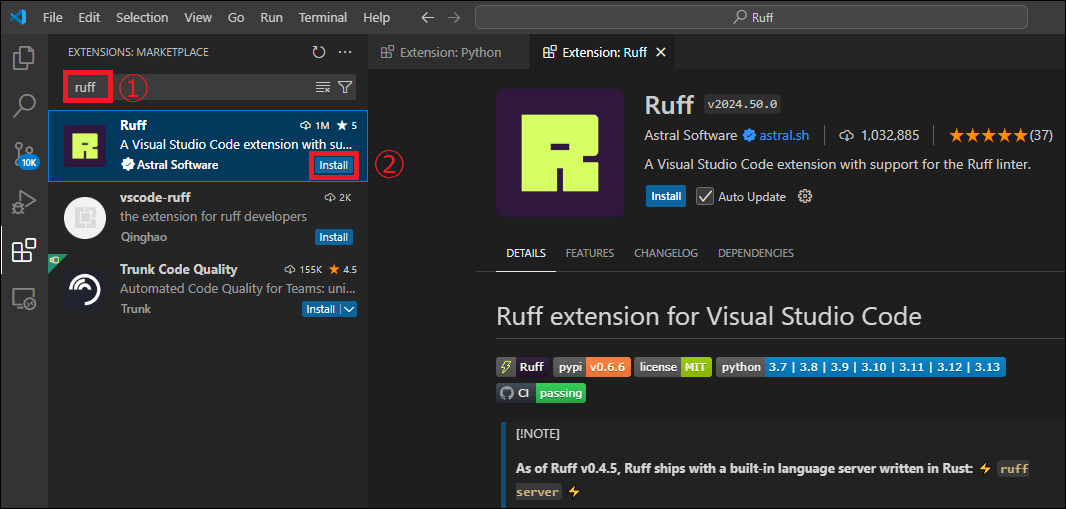Open the Extensions view icon

click(x=24, y=250)
